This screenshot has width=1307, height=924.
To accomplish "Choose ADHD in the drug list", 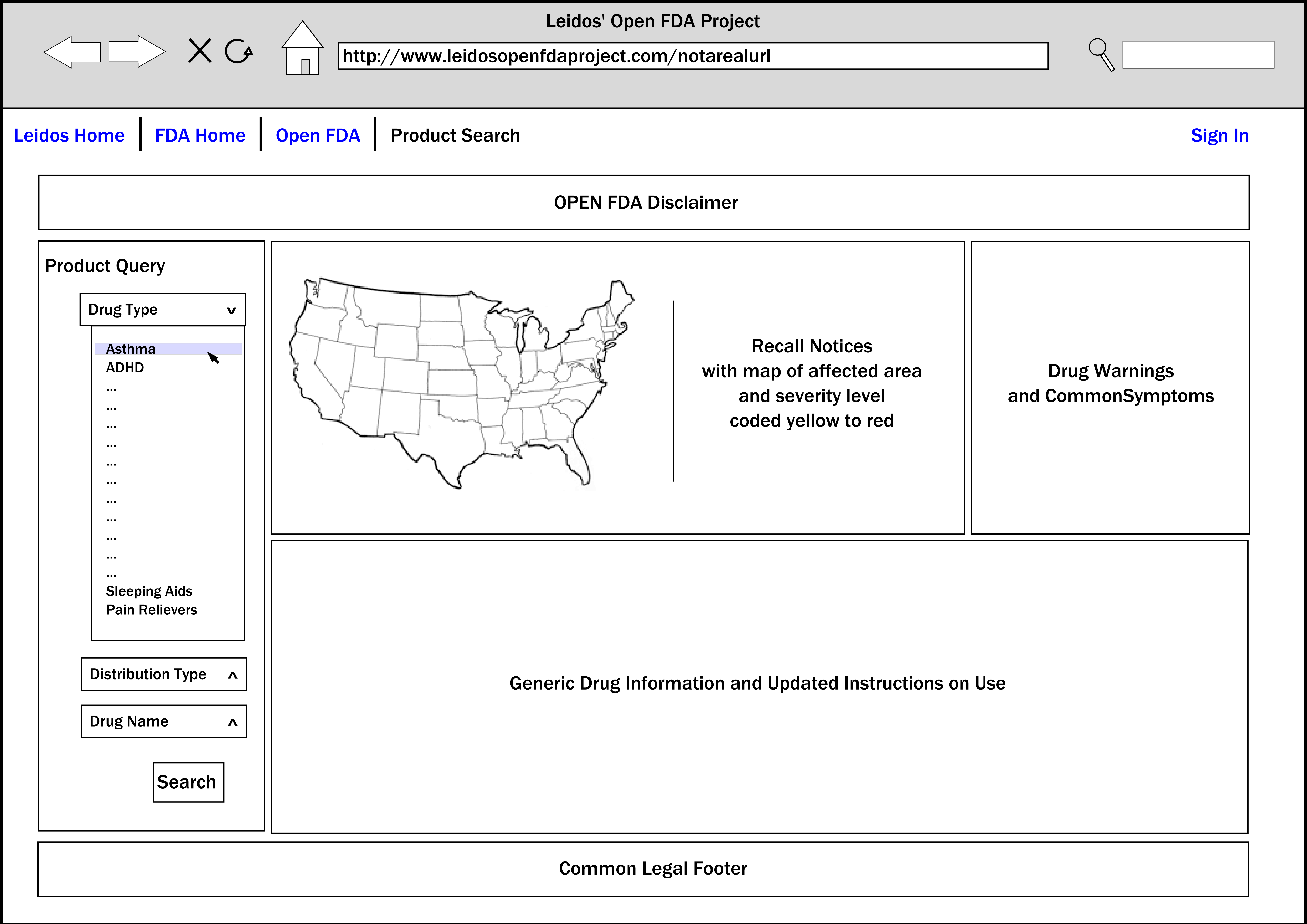I will point(125,368).
